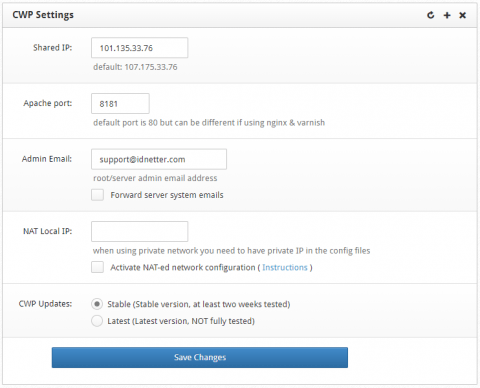Click the "CWP Updates:" label
The image size is (480, 388).
click(45, 304)
